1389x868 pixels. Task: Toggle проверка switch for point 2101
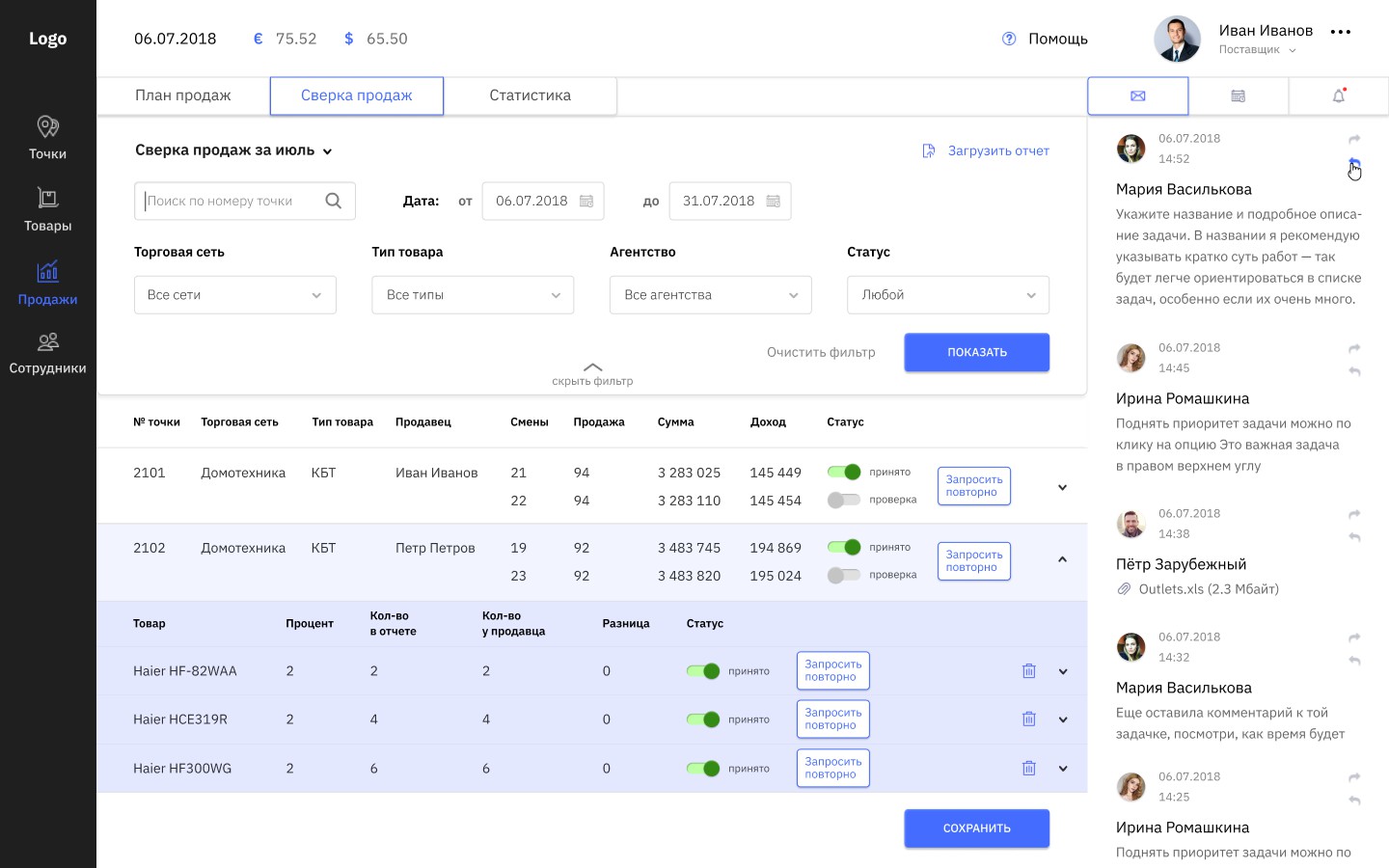pos(844,500)
